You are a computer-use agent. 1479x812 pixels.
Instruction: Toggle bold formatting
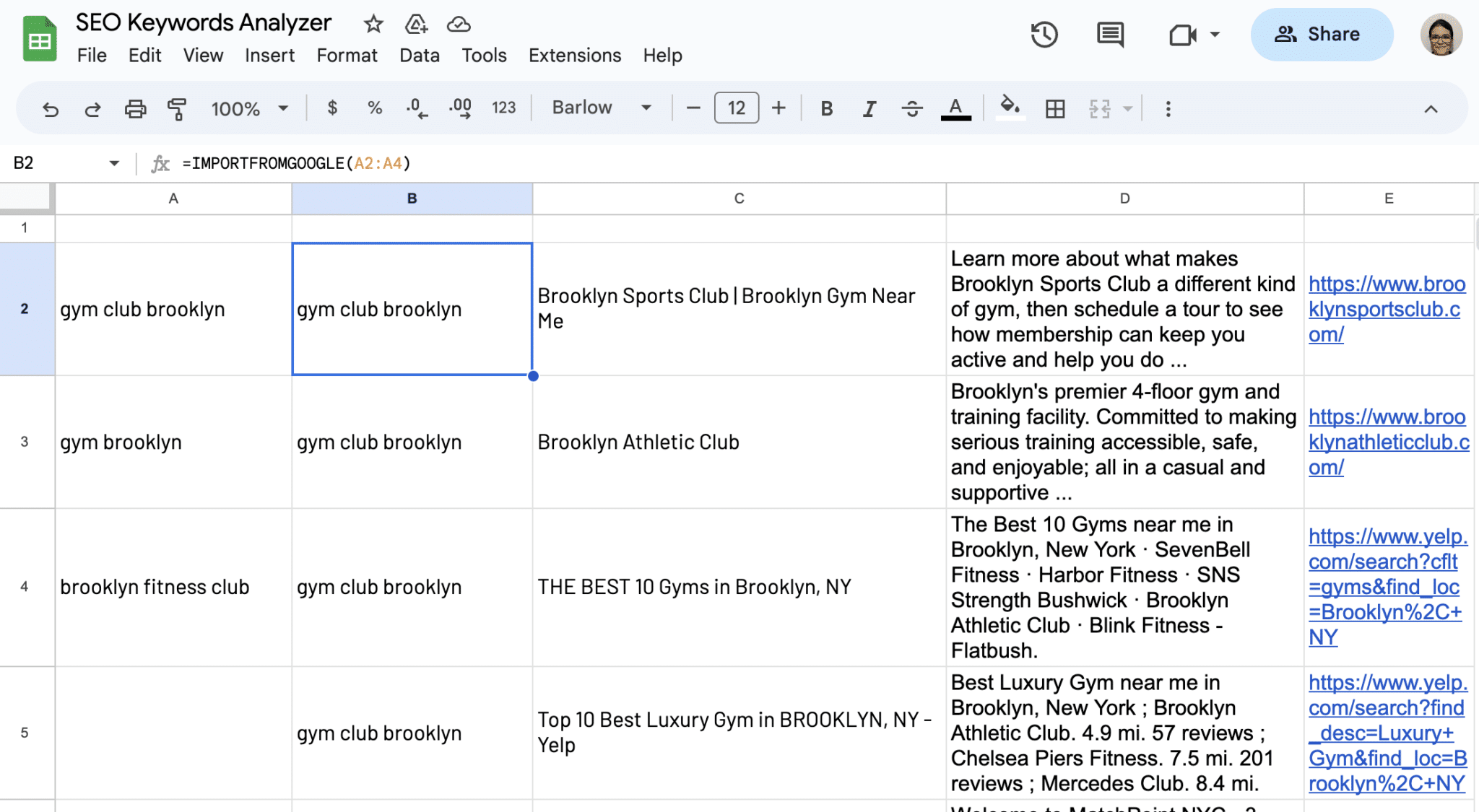[826, 108]
